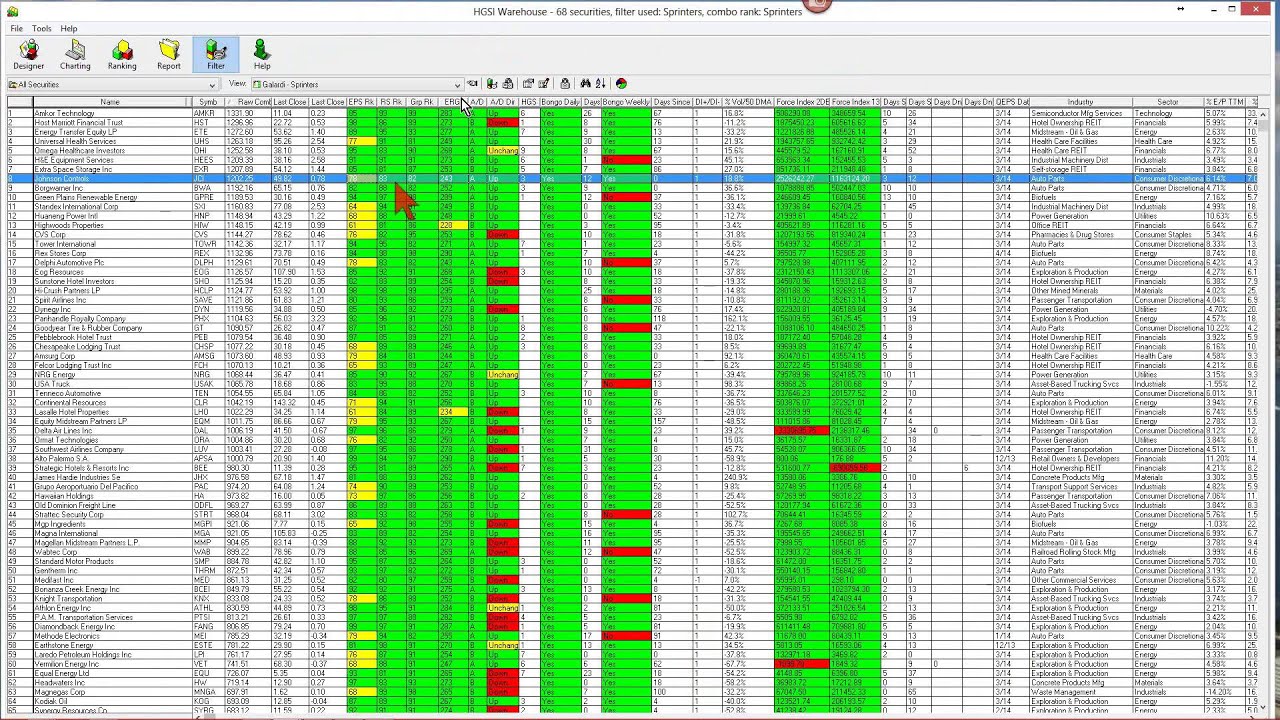Select the Southwest Airlines Company row
The width and height of the screenshot is (1280, 720).
pyautogui.click(x=632, y=449)
